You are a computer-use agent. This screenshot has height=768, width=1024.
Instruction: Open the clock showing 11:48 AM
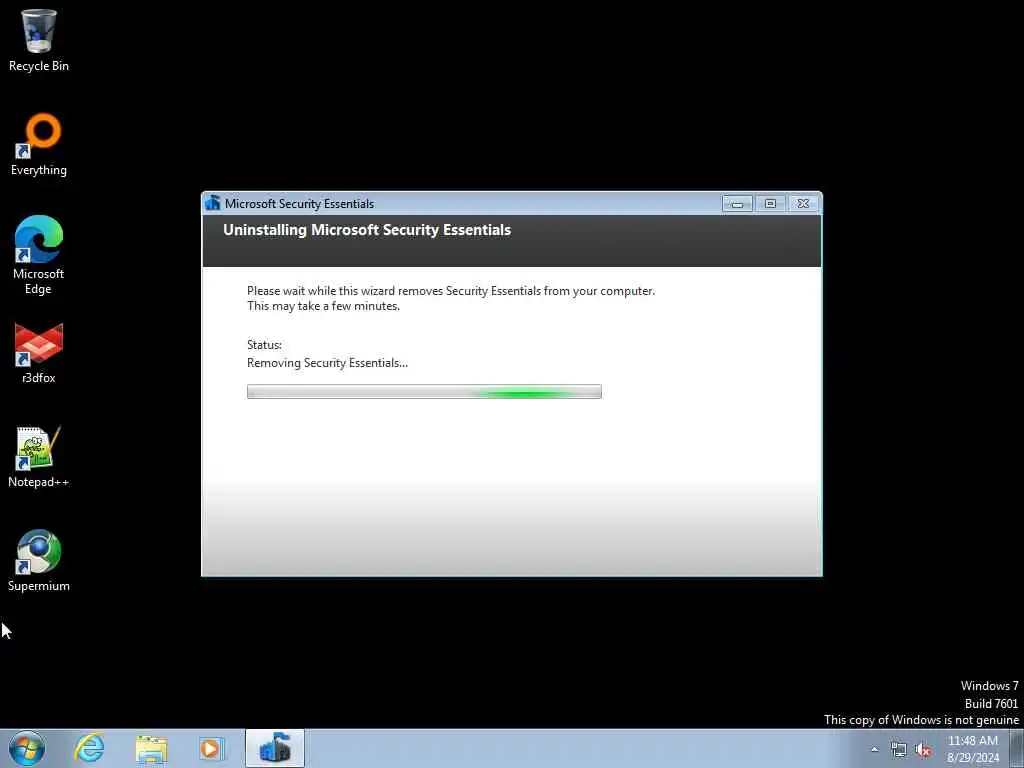coord(972,749)
